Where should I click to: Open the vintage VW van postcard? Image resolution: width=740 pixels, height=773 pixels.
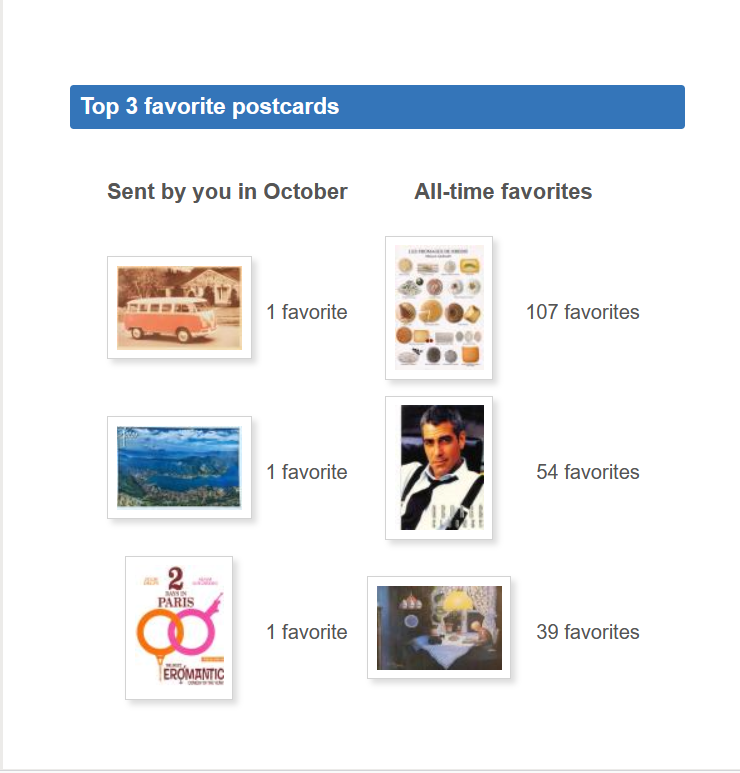point(179,307)
